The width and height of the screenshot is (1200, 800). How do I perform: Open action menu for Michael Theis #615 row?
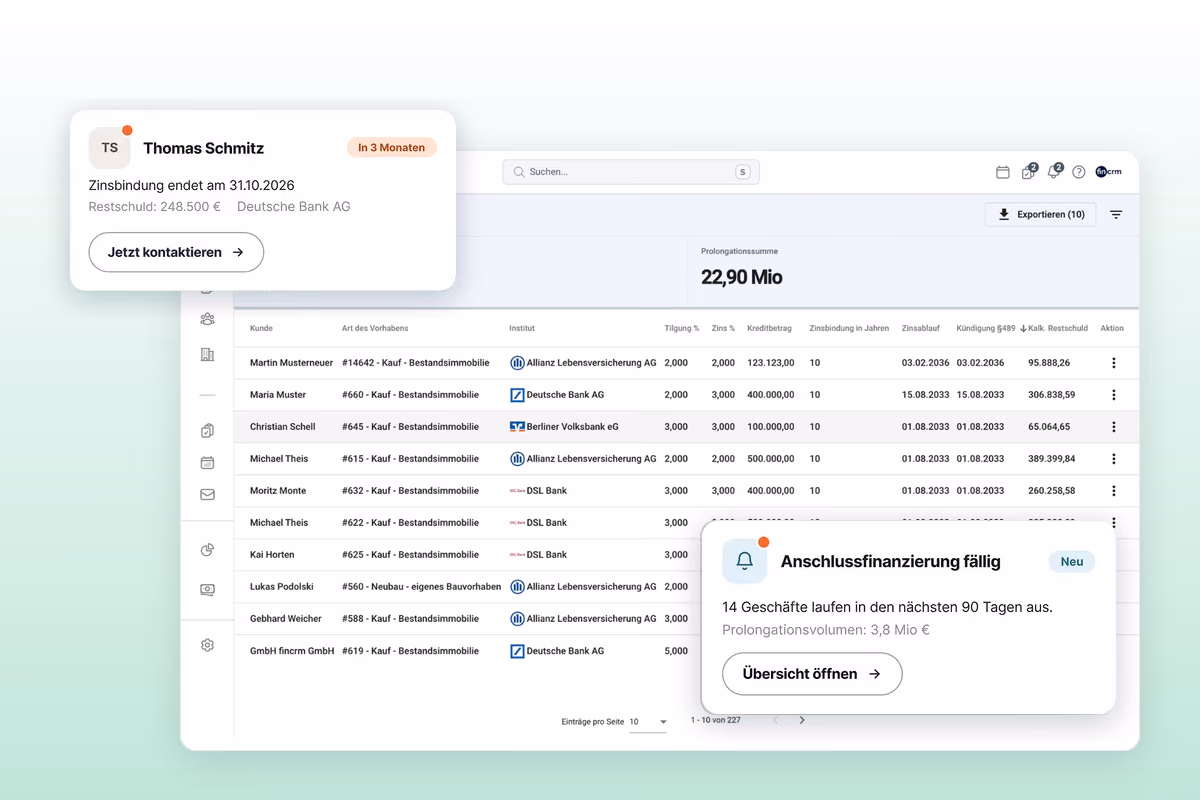click(1114, 459)
